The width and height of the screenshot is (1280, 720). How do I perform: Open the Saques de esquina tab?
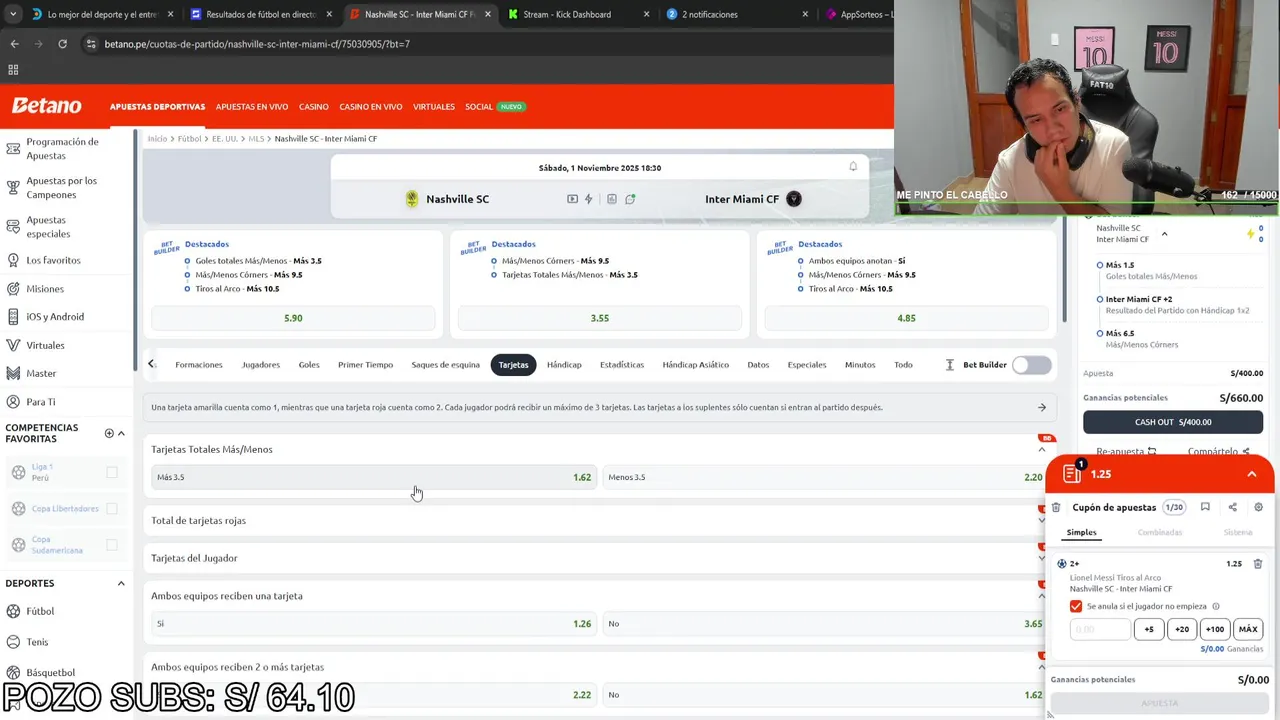pyautogui.click(x=446, y=365)
